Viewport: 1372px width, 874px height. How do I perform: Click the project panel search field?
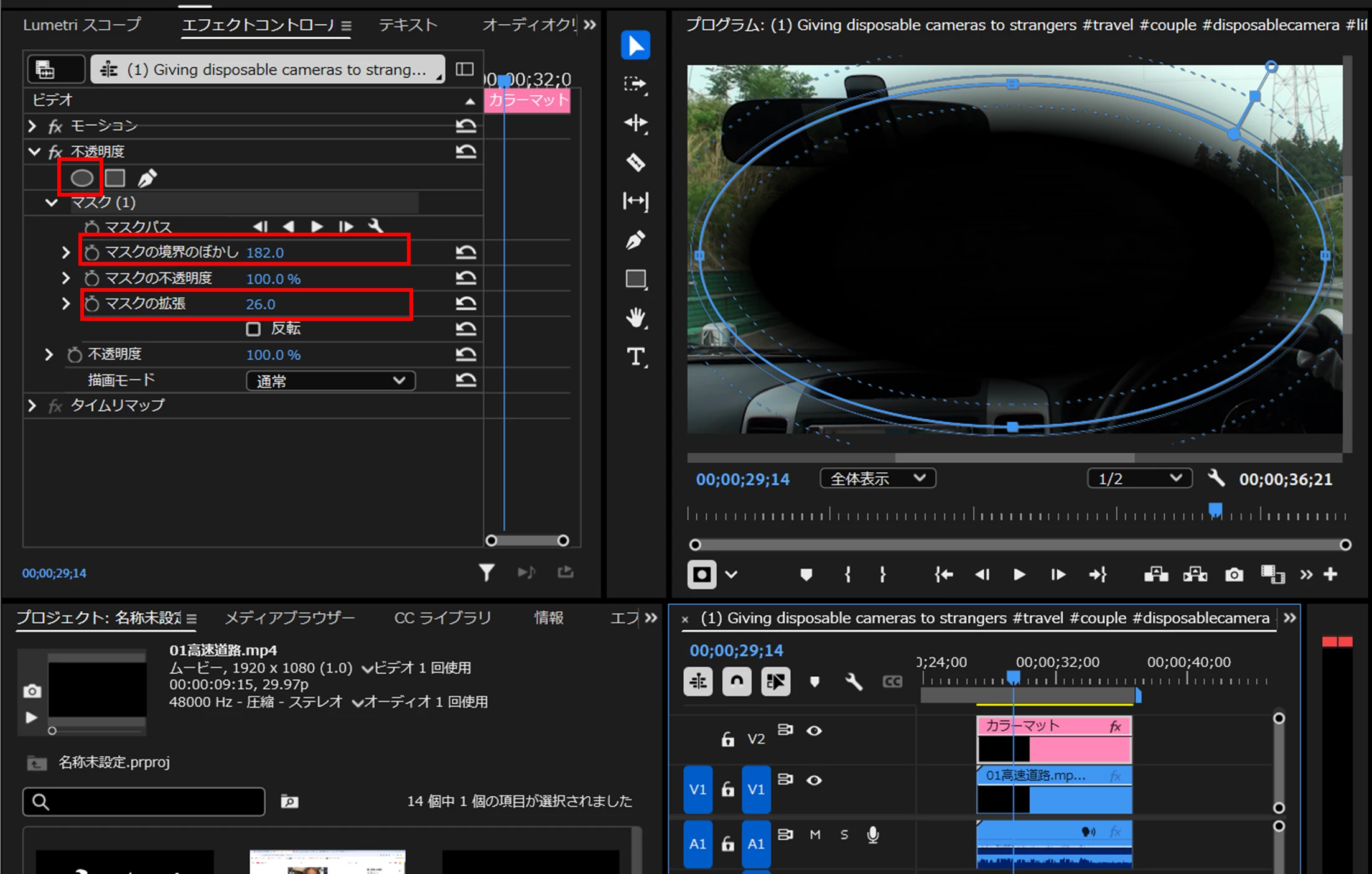tap(152, 801)
